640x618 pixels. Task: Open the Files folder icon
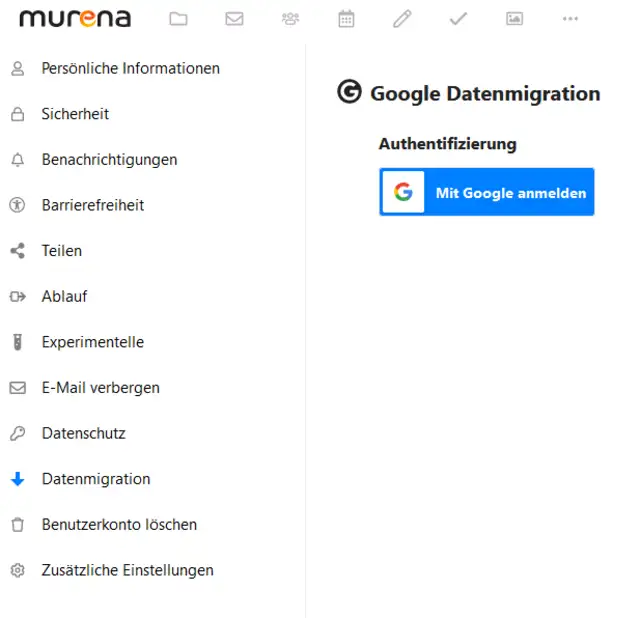click(179, 19)
